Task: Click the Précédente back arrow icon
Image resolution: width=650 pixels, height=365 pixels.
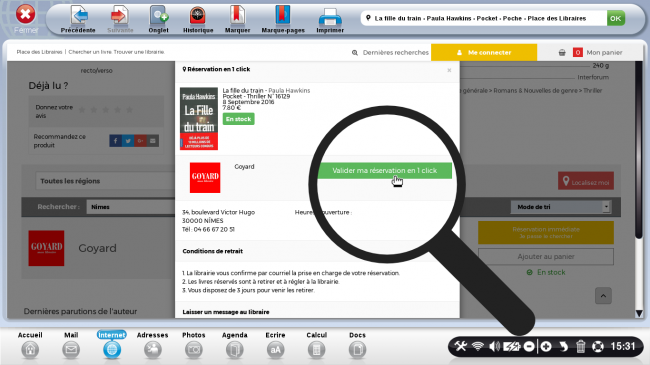Action: [78, 16]
